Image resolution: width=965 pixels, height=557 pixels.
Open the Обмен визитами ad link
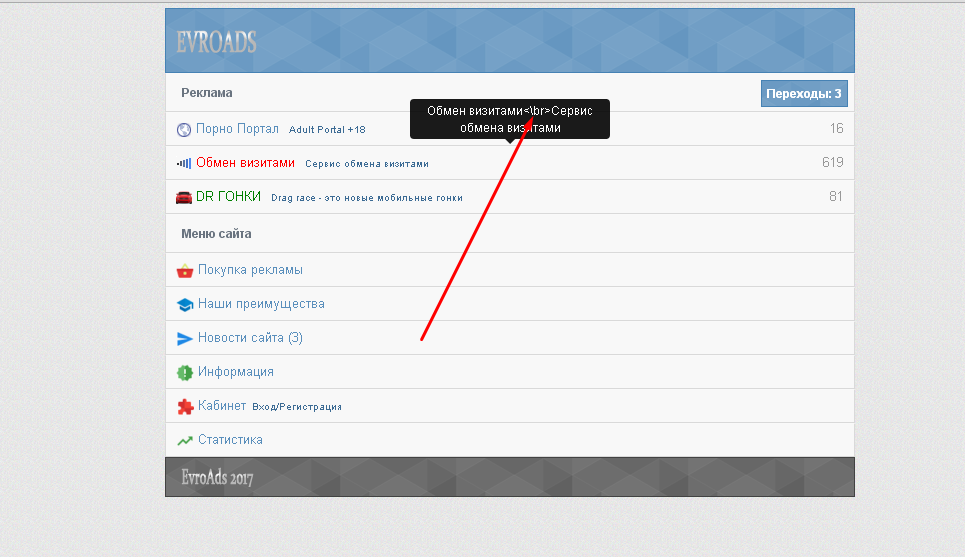245,163
